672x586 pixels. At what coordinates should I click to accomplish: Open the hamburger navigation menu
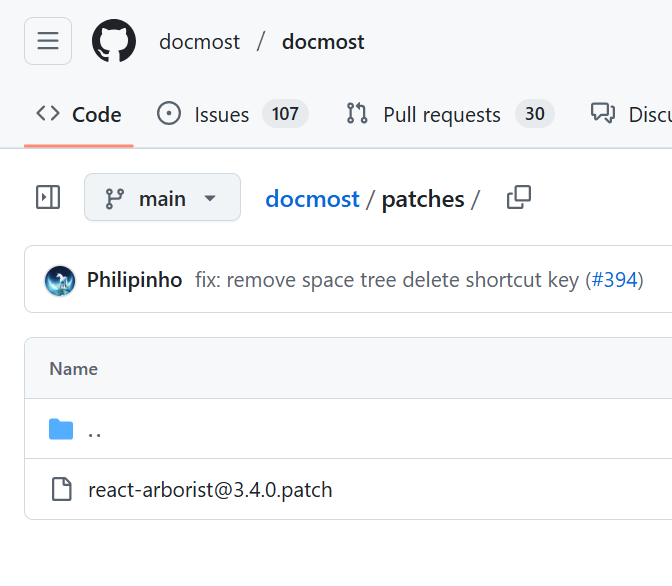(x=48, y=41)
